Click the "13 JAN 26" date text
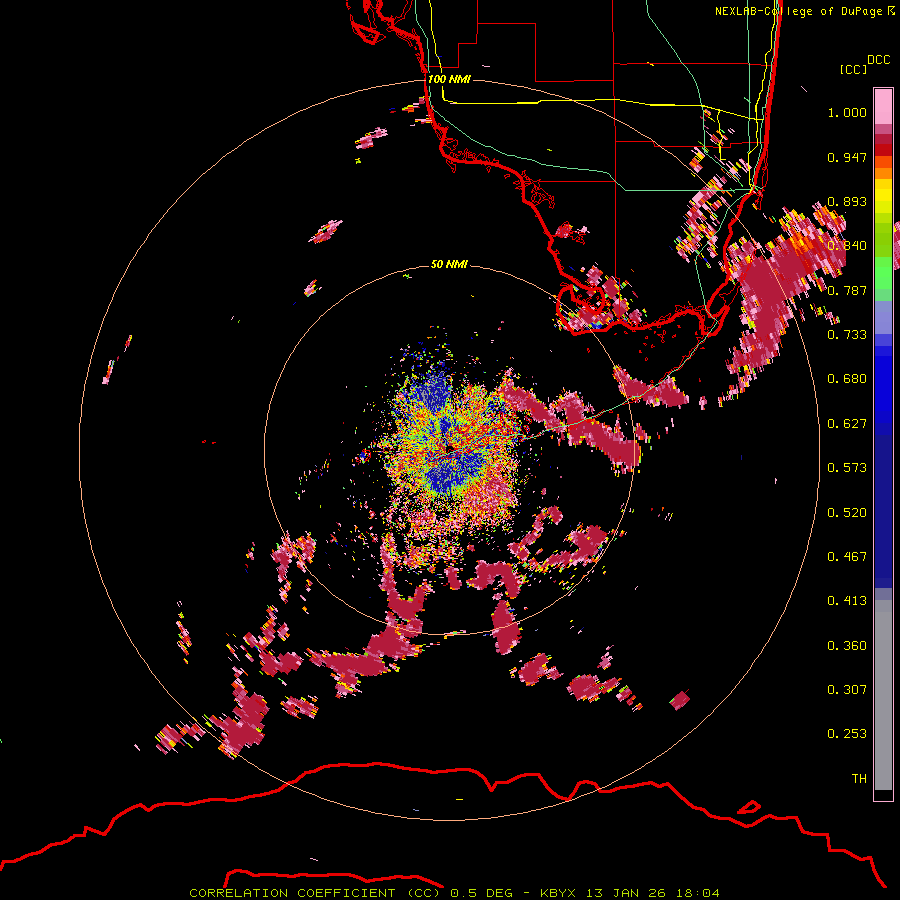Viewport: 900px width, 900px height. pyautogui.click(x=626, y=893)
